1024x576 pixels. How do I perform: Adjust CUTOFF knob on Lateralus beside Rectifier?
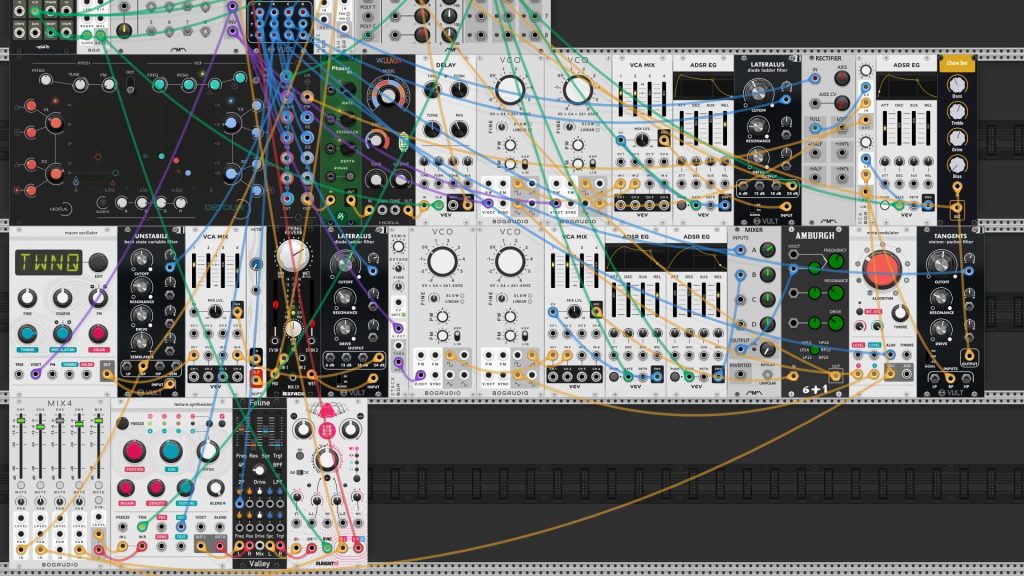click(x=758, y=92)
